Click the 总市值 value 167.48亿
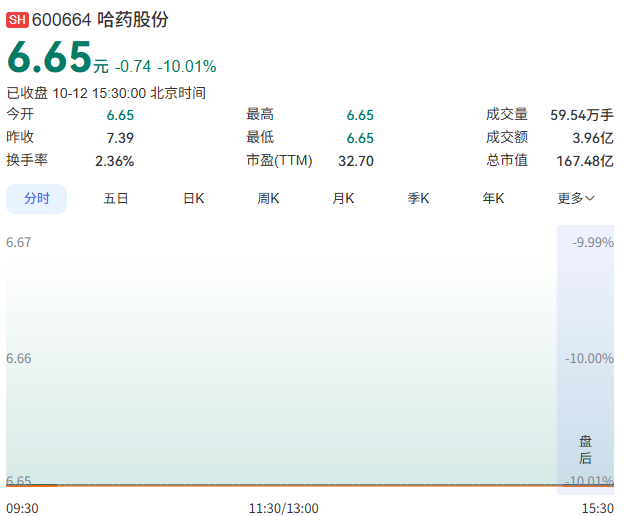The height and width of the screenshot is (516, 625). click(585, 161)
